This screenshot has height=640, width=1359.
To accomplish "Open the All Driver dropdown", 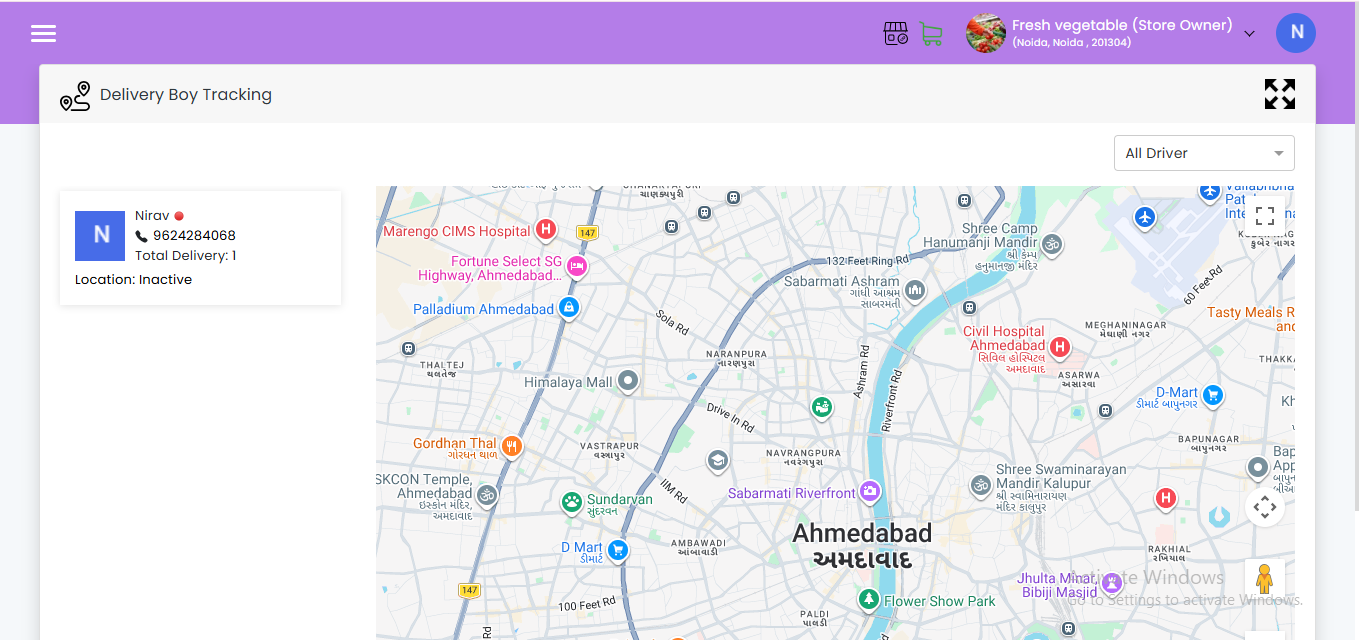I will pos(1204,153).
